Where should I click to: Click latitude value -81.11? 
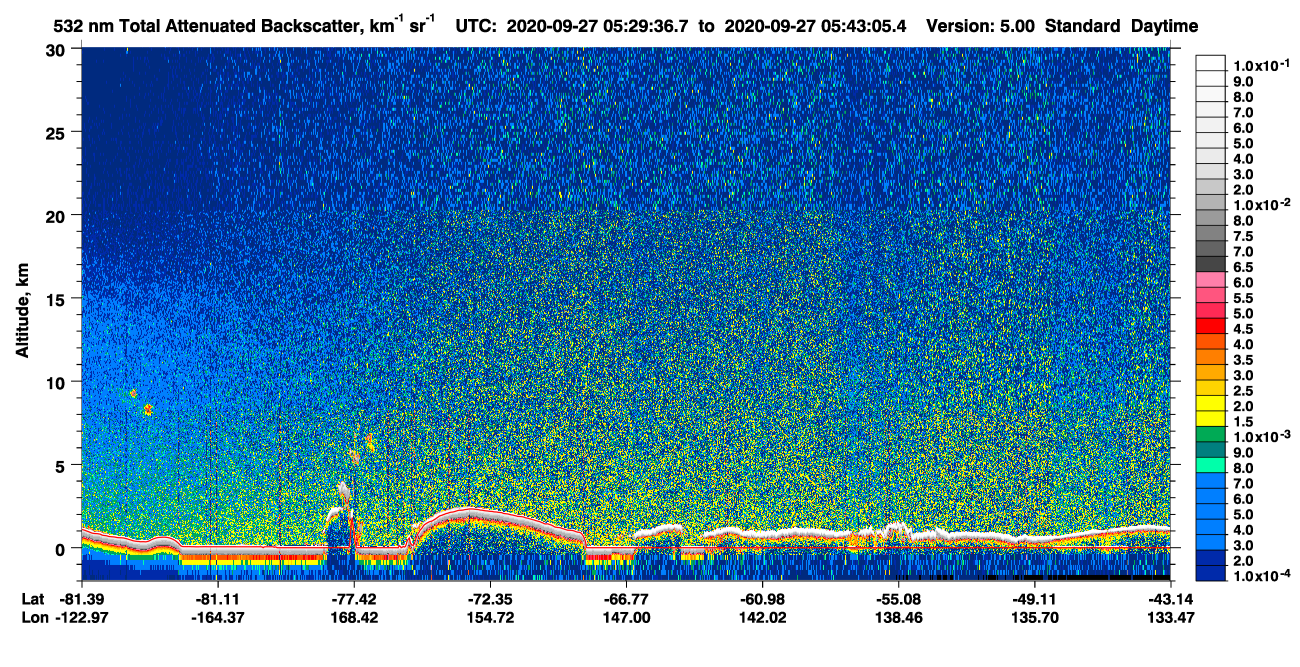(217, 598)
